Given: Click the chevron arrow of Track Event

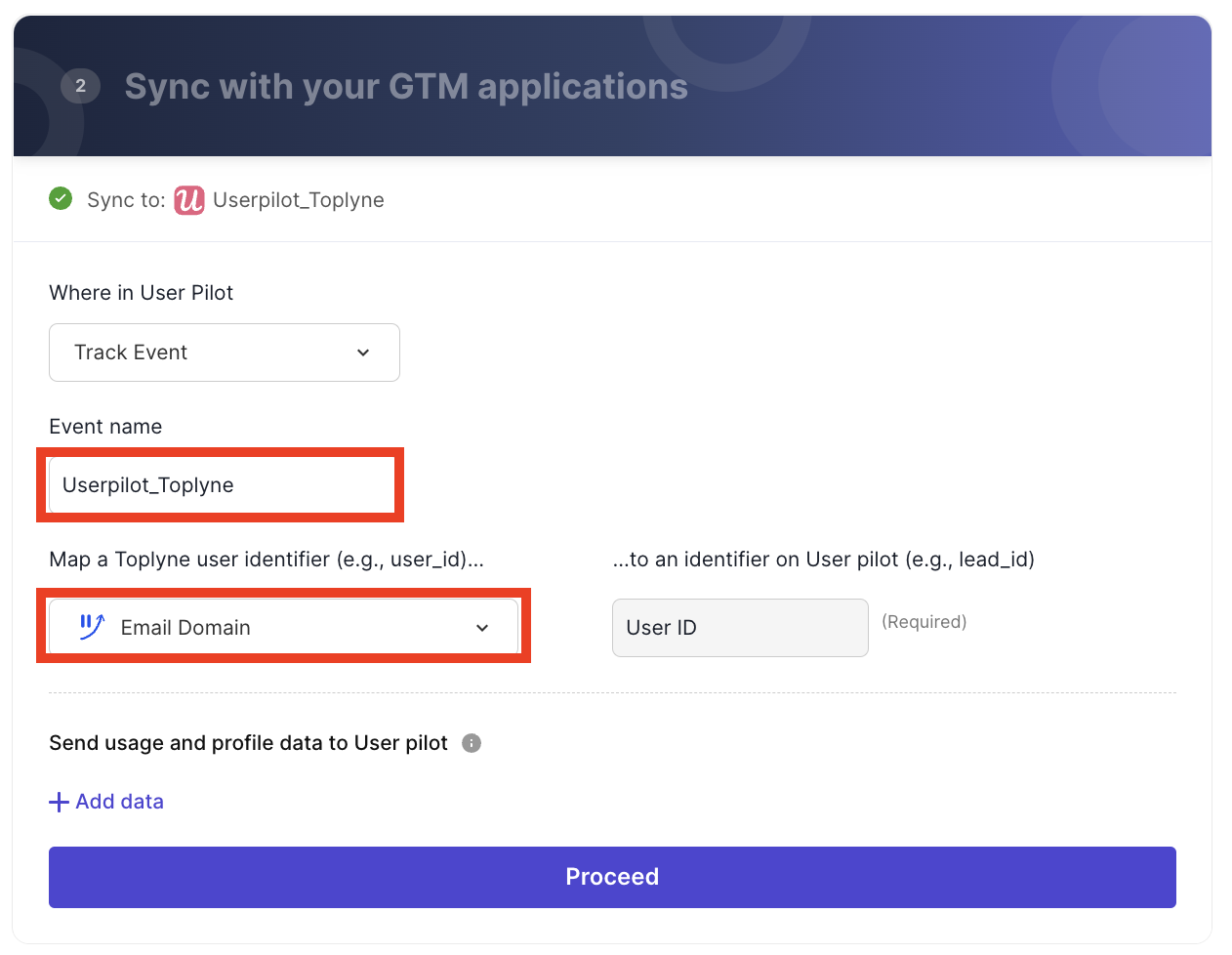Looking at the screenshot, I should 363,353.
